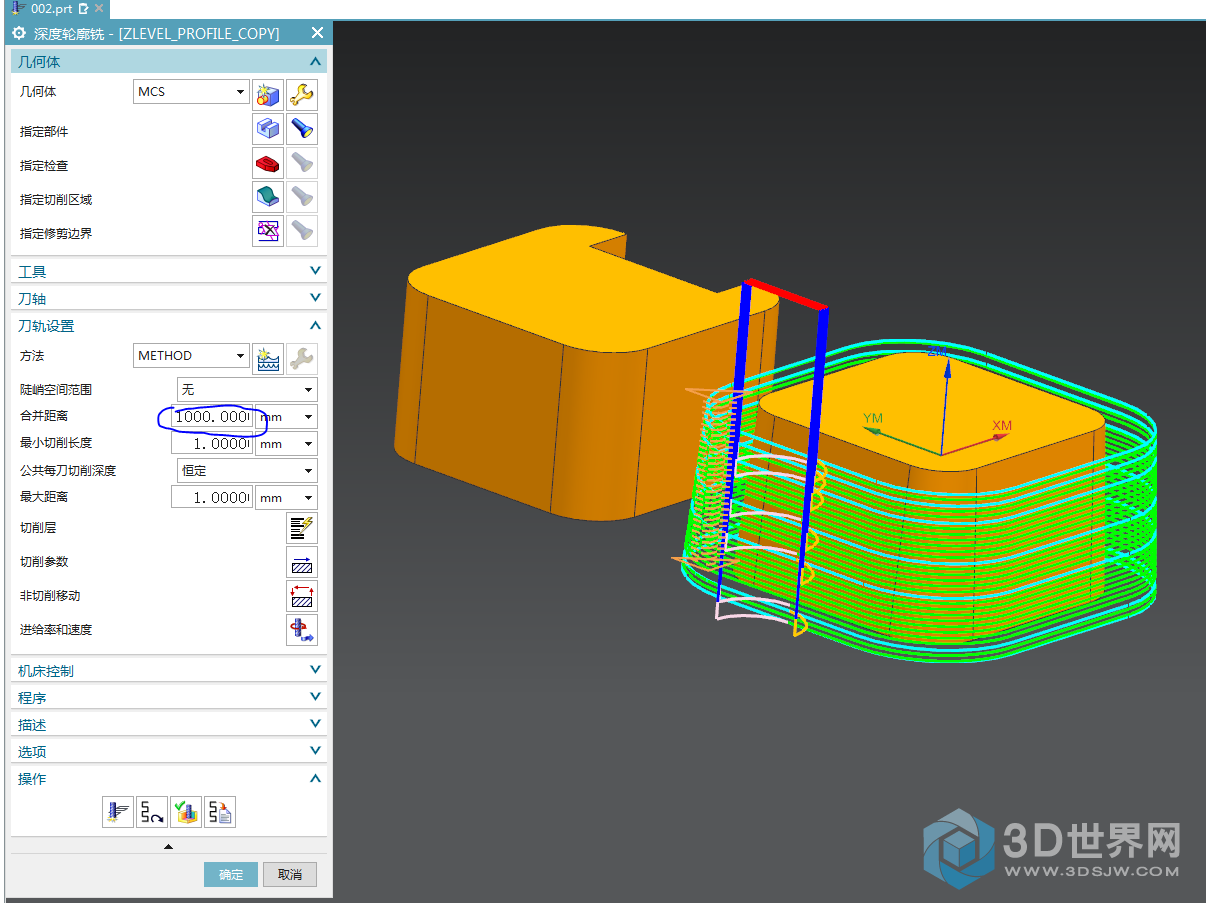Screen dimensions: 1206x903
Task: Click Specify Trim Boundaries (指定修剪边界) icon
Action: tap(267, 233)
